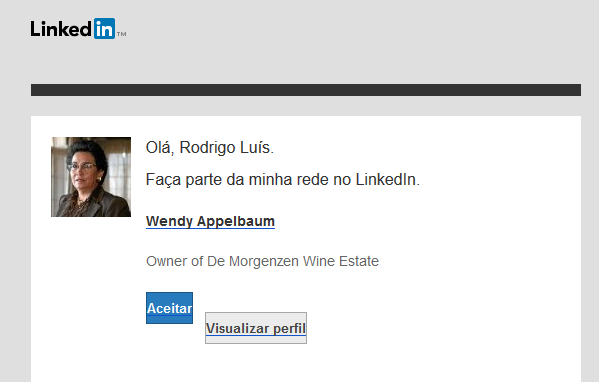Viewport: 599px width, 382px height.
Task: Click the black 'Linked' wordmark text
Action: [61, 29]
